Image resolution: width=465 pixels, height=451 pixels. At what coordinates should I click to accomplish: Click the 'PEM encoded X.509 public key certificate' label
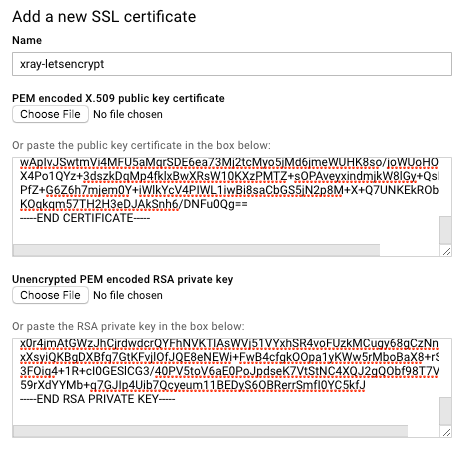coord(118,98)
